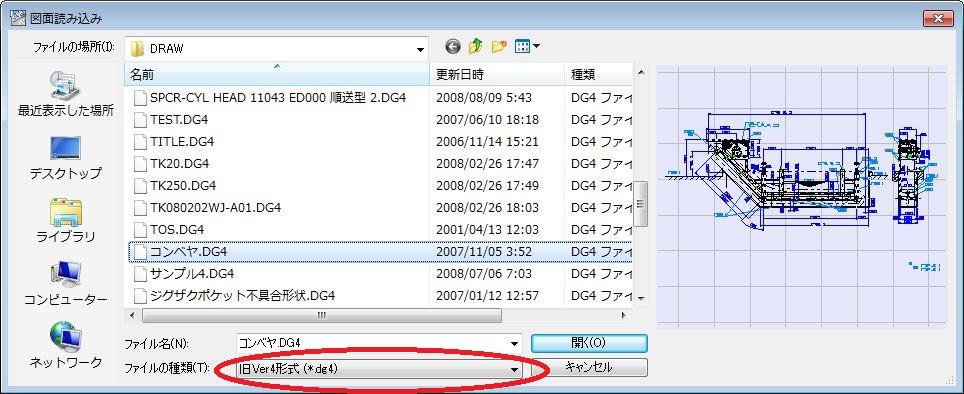Image resolution: width=964 pixels, height=394 pixels.
Task: Click file icon of TK20.DG4
Action: tap(141, 164)
